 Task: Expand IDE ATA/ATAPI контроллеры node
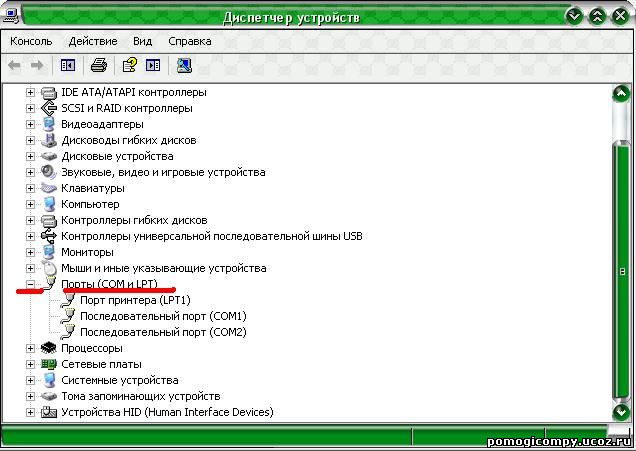click(x=30, y=92)
